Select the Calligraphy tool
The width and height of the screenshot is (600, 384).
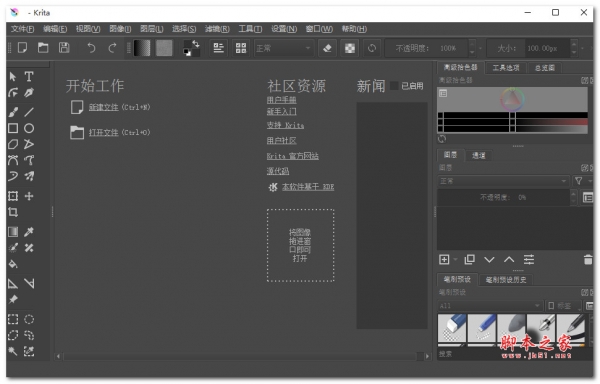29,93
